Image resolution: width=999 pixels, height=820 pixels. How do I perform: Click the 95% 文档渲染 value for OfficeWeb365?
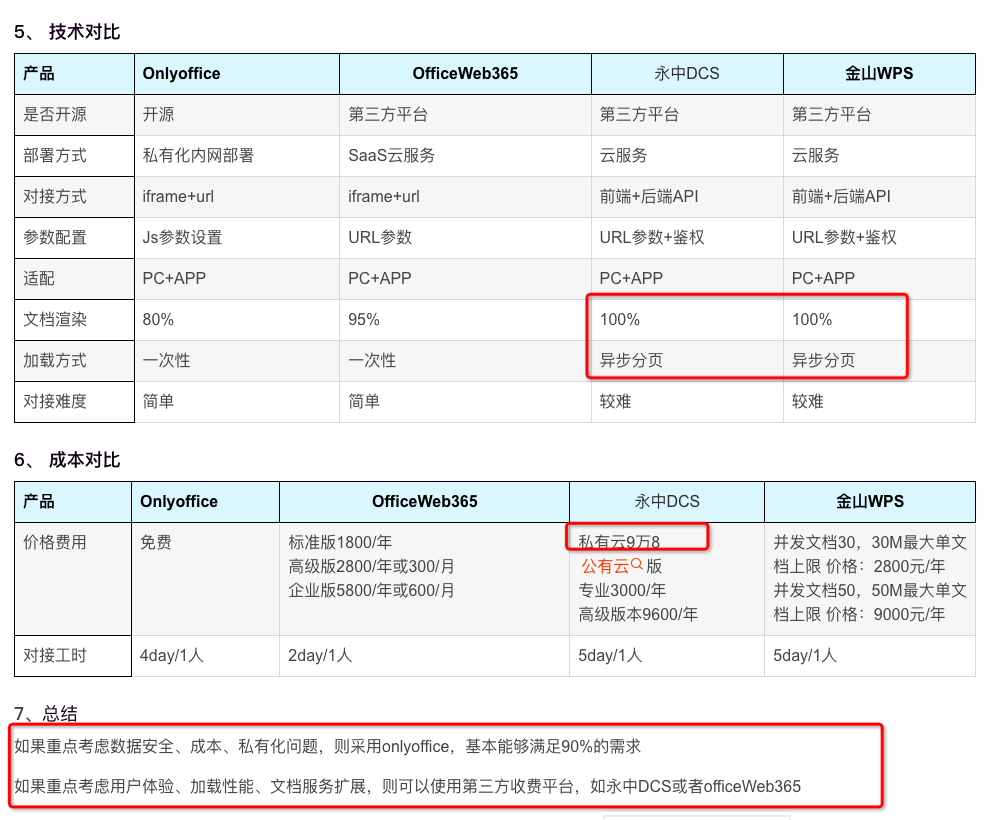pyautogui.click(x=364, y=320)
